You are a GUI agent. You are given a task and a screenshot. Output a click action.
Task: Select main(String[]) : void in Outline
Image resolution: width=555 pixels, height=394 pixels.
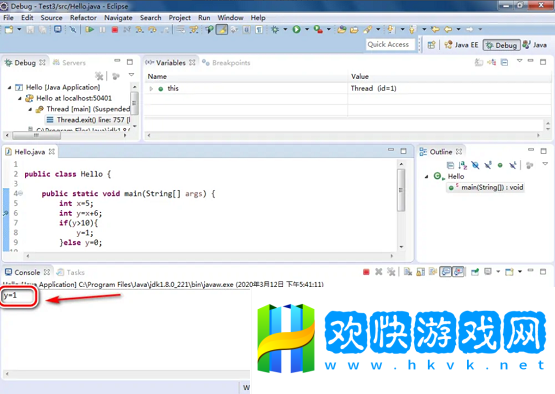(486, 187)
